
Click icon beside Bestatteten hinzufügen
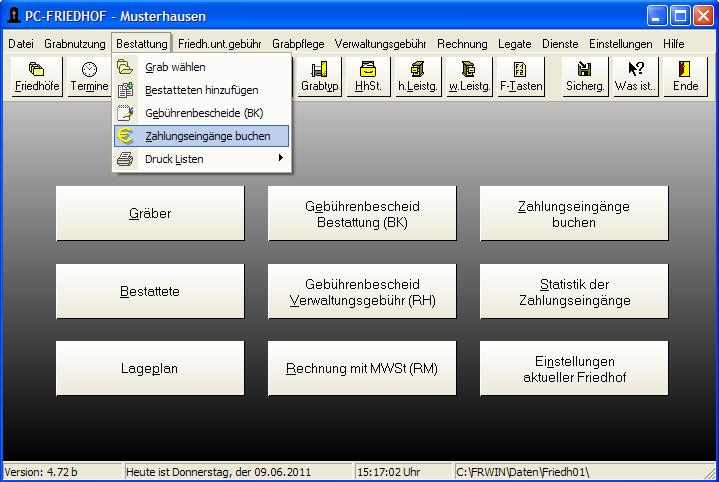pyautogui.click(x=125, y=90)
